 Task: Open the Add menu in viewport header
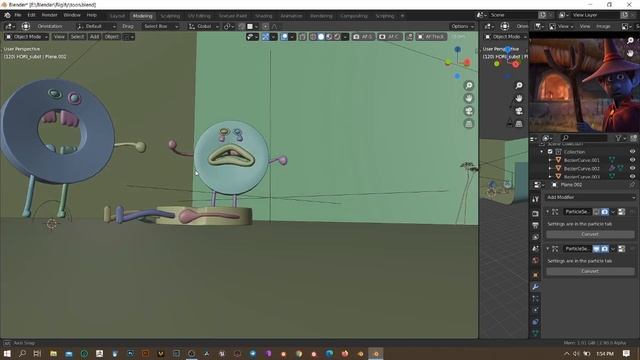tap(94, 37)
